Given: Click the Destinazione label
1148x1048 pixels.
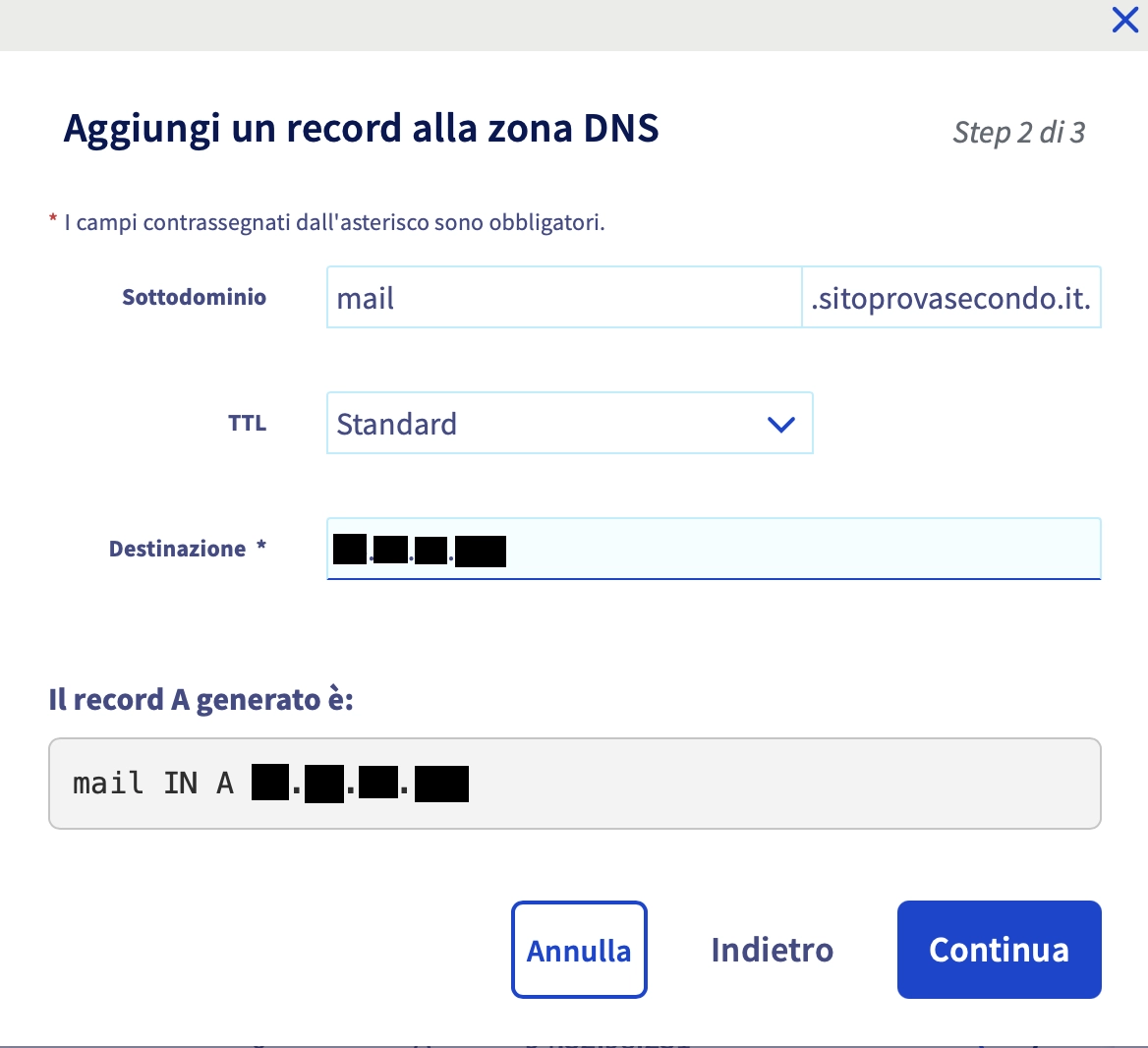Looking at the screenshot, I should (177, 549).
